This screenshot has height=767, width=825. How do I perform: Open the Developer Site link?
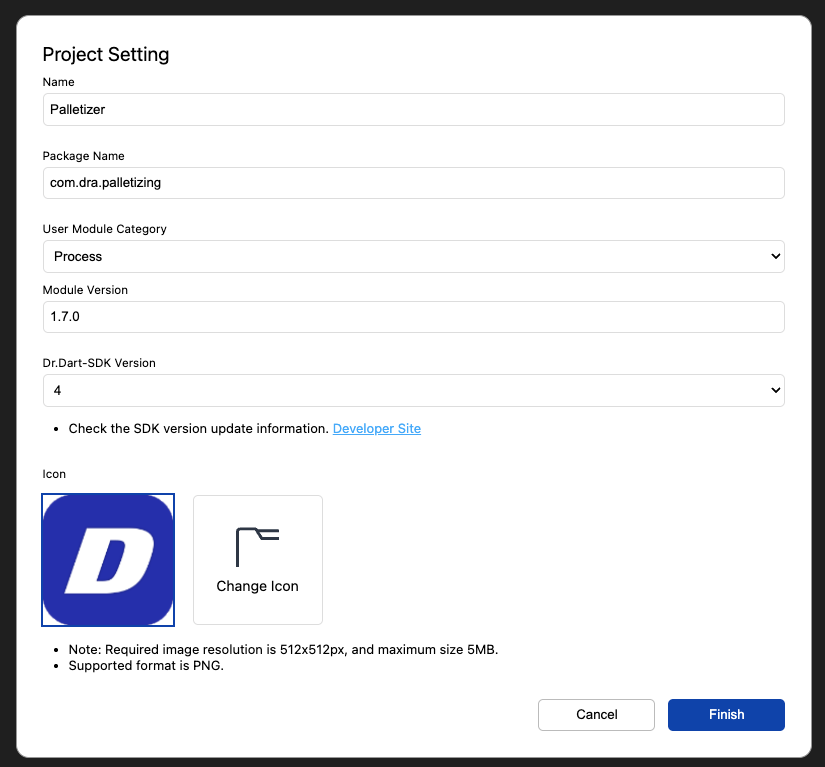coord(376,429)
